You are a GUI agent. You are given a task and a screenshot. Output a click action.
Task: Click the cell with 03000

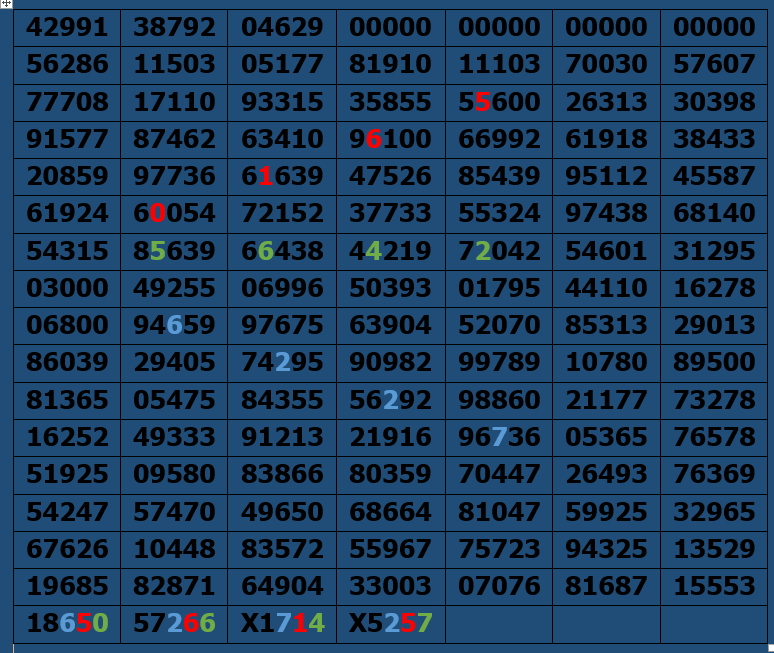point(67,289)
